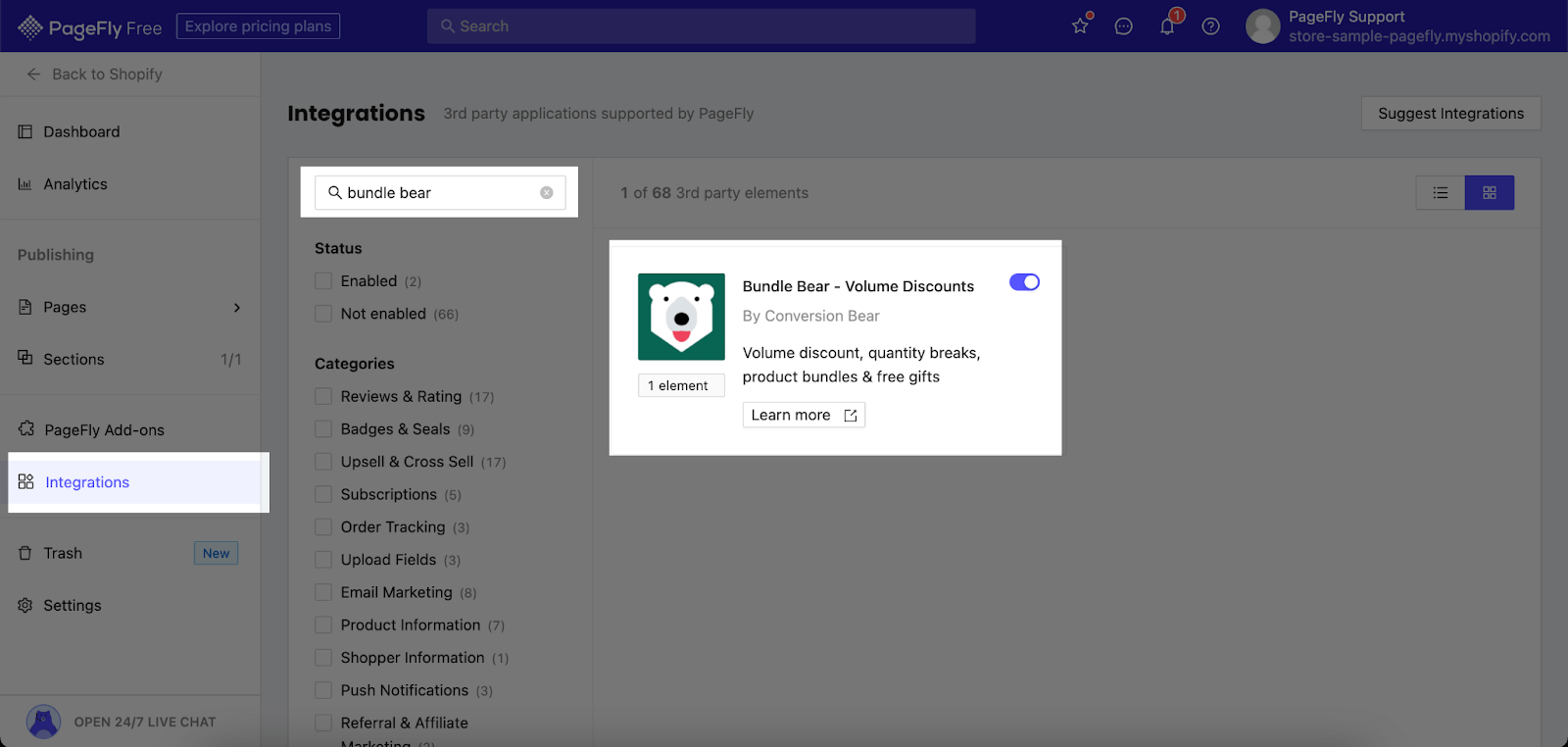Click the Bundle Bear - Volume Discounts title
The image size is (1568, 747).
(x=858, y=286)
